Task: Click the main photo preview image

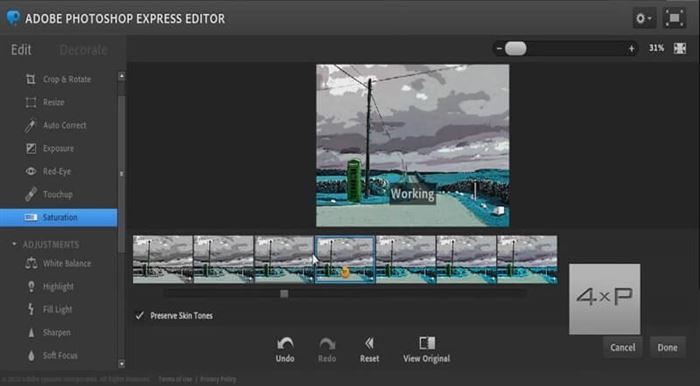Action: click(x=412, y=145)
